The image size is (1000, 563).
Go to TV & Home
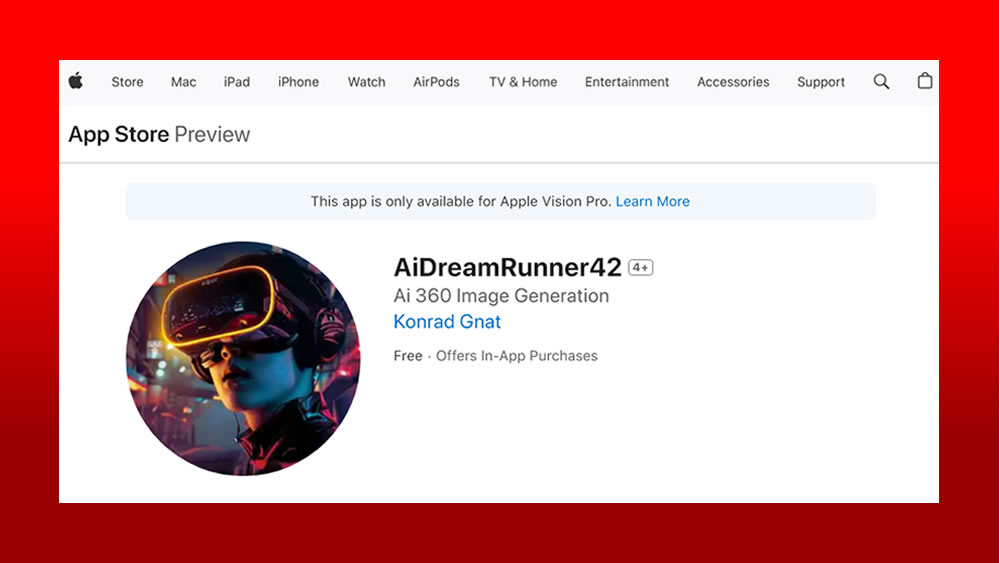[523, 82]
